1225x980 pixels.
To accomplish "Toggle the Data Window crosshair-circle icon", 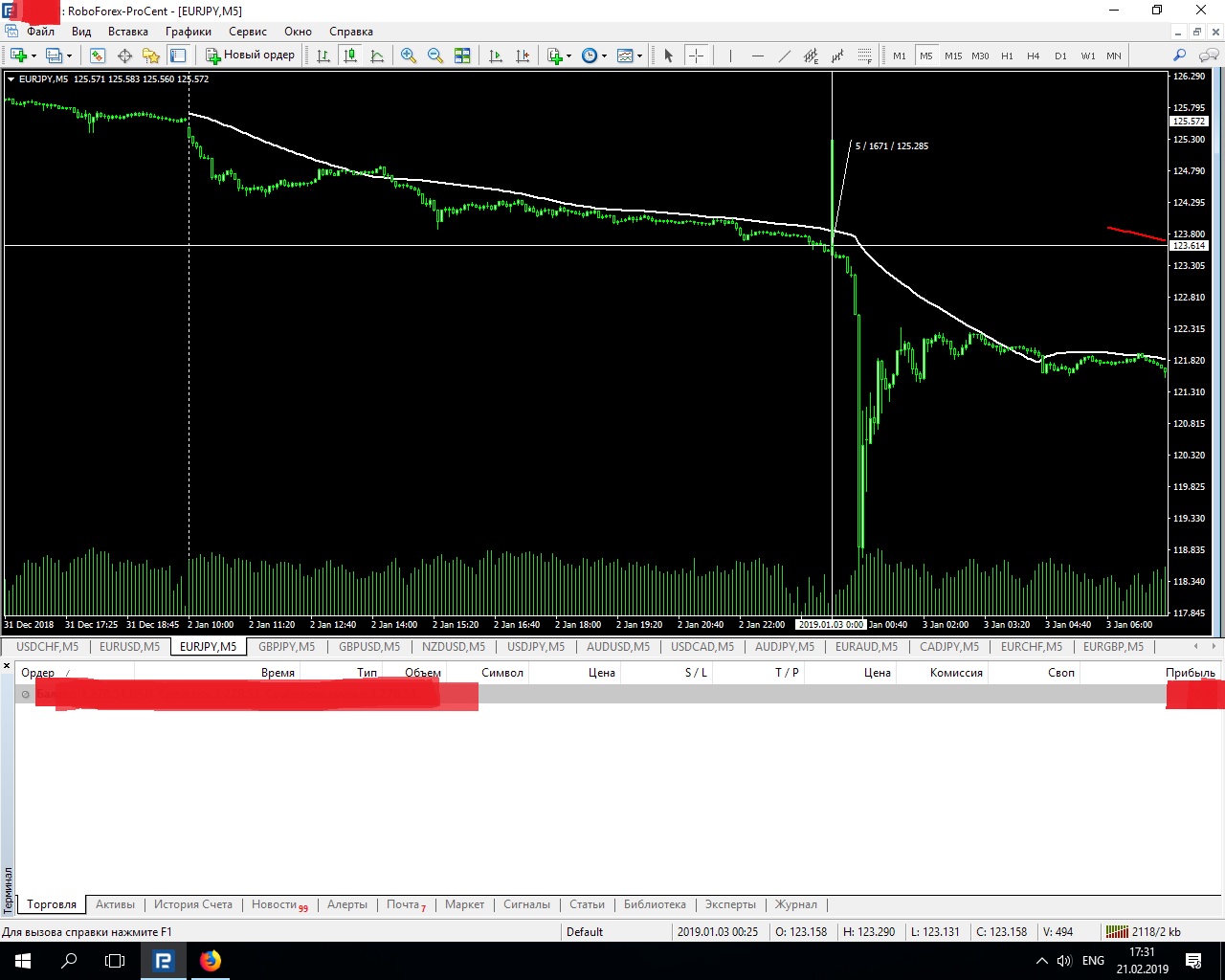I will click(x=124, y=56).
